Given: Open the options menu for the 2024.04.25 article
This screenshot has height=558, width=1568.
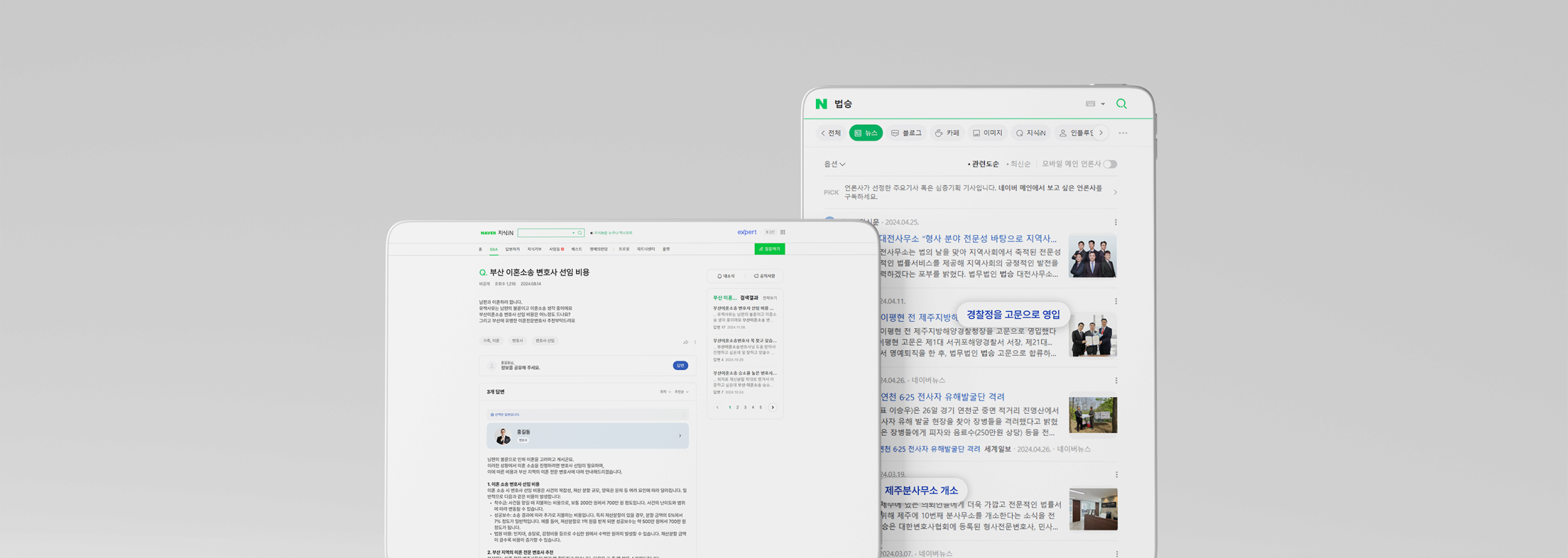Looking at the screenshot, I should (x=1116, y=223).
